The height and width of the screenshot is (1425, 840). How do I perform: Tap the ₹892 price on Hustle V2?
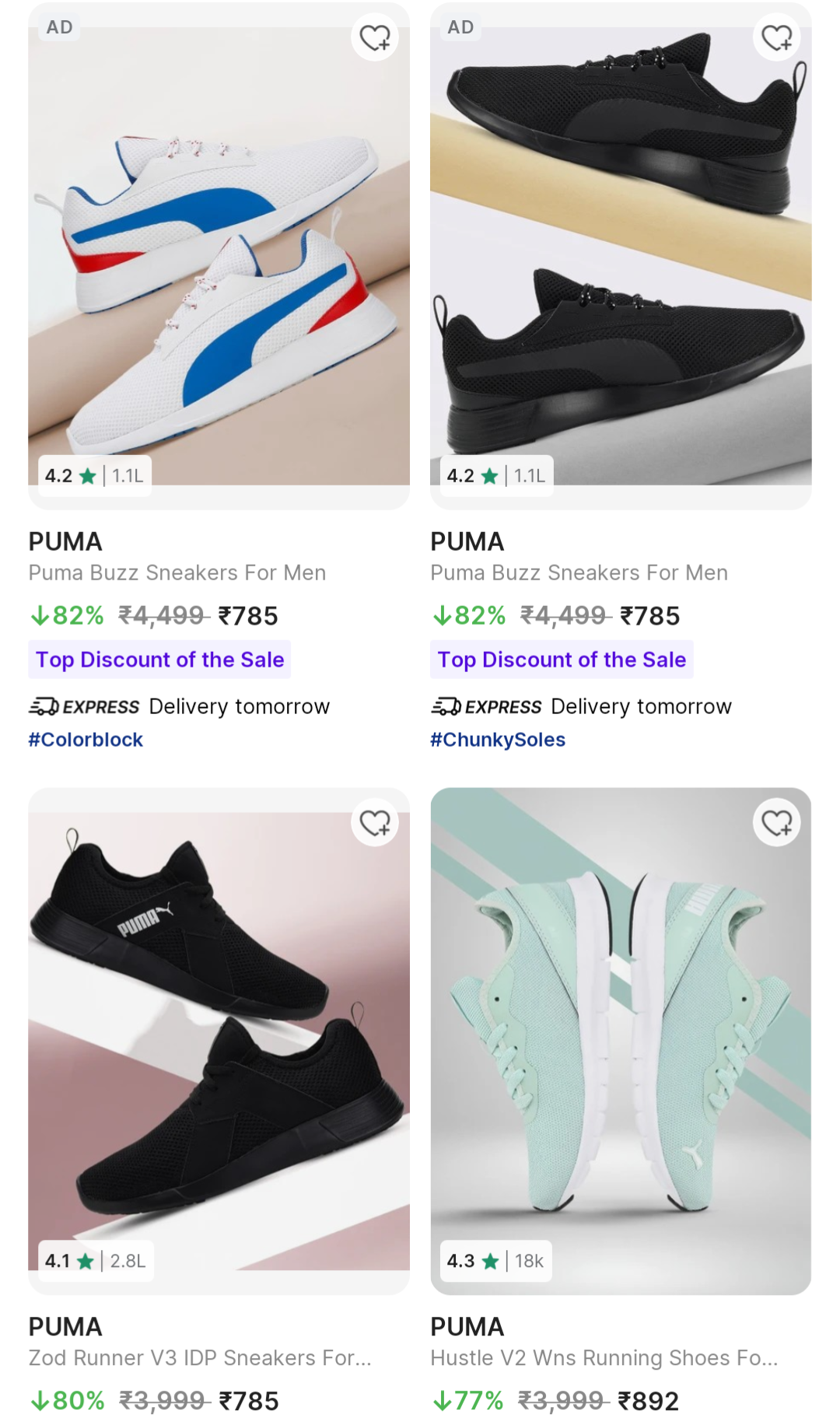point(649,1401)
